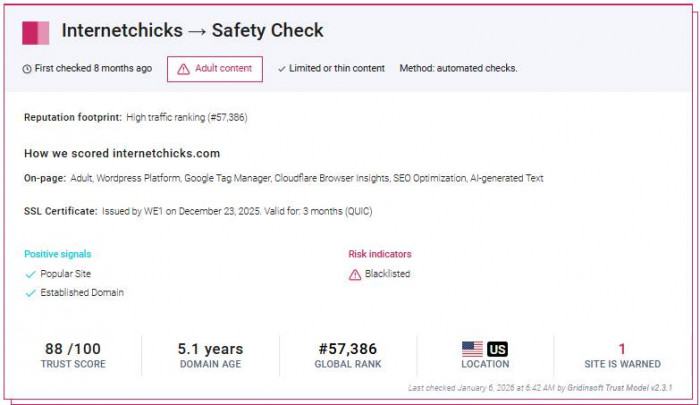Click the checkmark next to Popular Site
700x405 pixels.
pyautogui.click(x=30, y=273)
